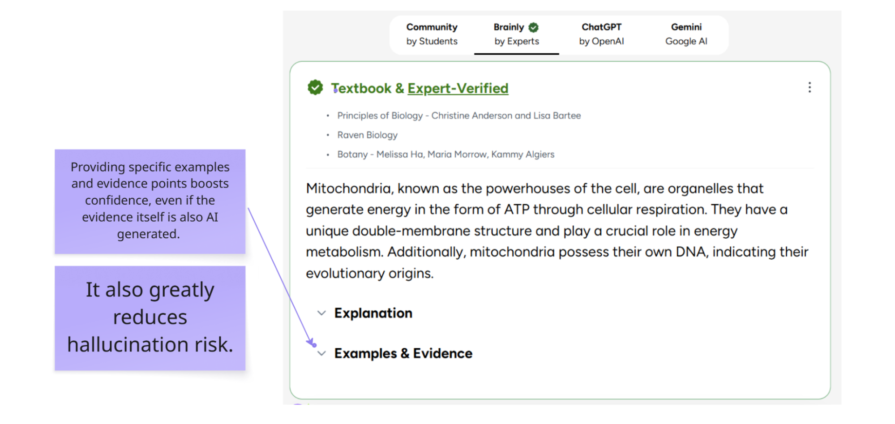Select the Raven Biology source entry
Viewport: 895px width, 424px height.
[x=367, y=135]
